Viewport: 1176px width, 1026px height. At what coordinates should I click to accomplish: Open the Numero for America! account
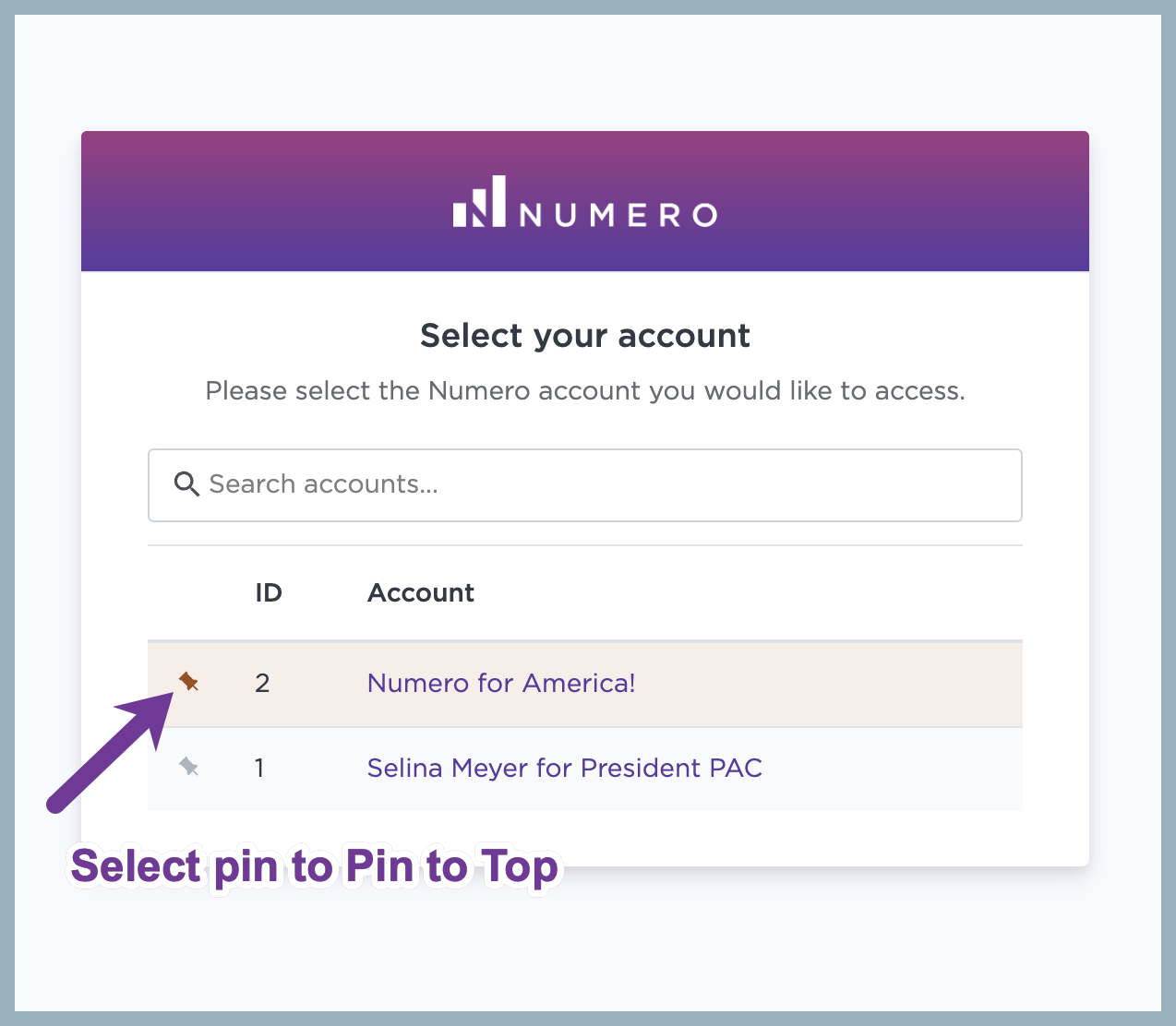501,683
